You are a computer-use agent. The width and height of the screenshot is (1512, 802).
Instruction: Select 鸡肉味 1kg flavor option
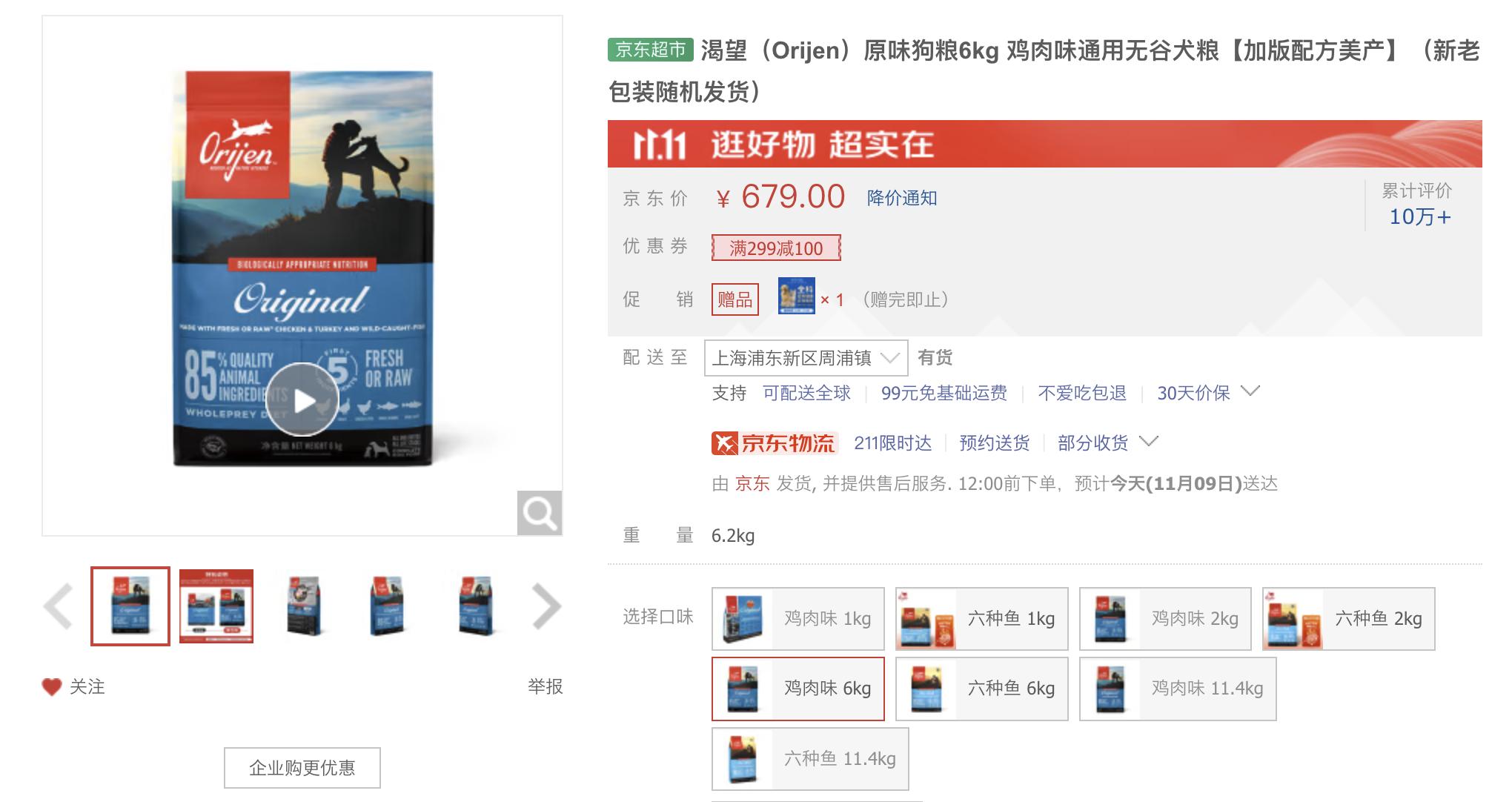[x=798, y=619]
